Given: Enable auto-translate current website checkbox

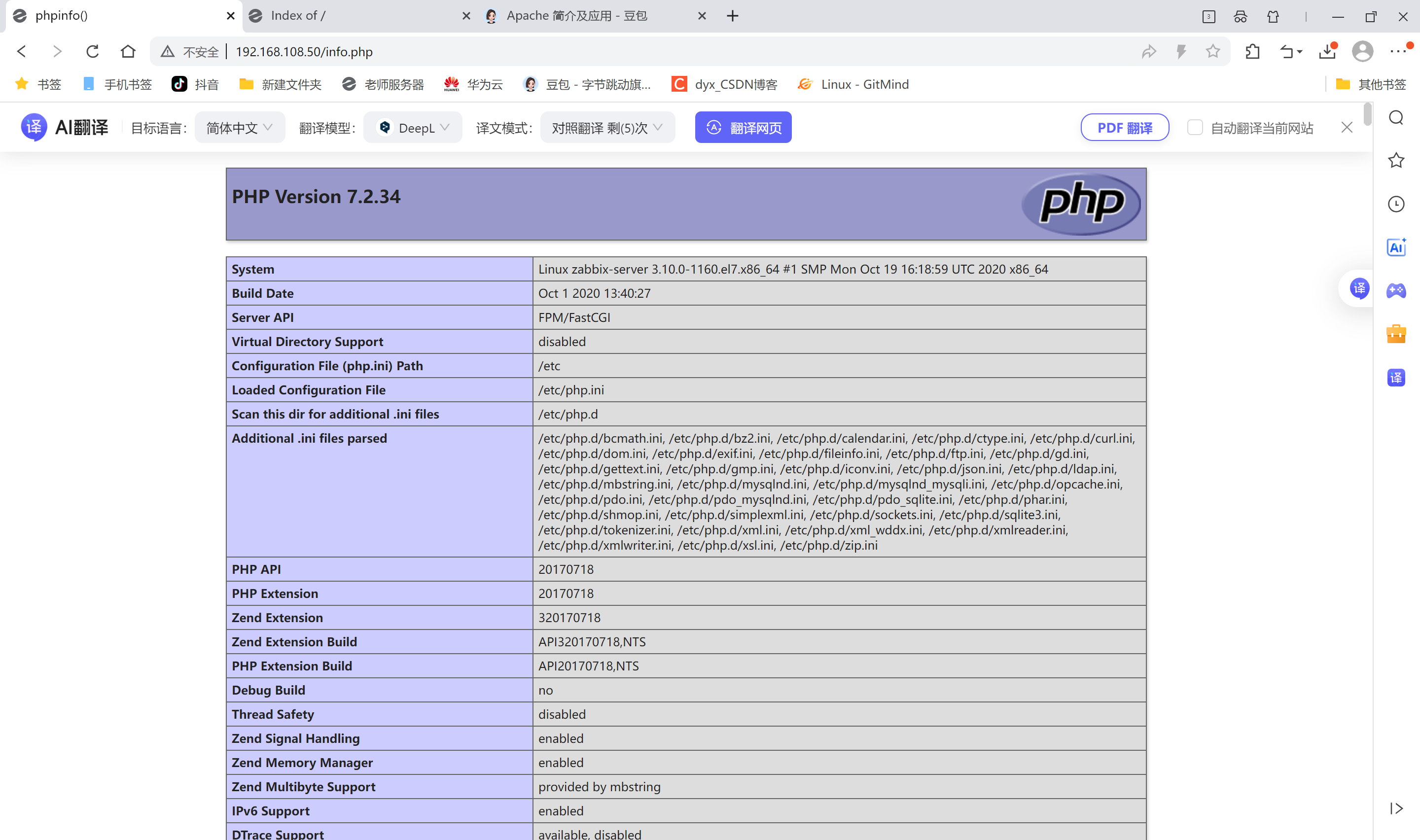Looking at the screenshot, I should pos(1195,128).
